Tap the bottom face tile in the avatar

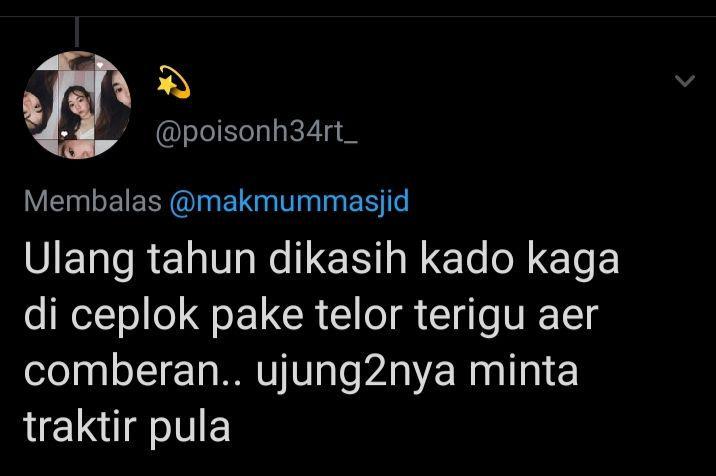[x=76, y=149]
